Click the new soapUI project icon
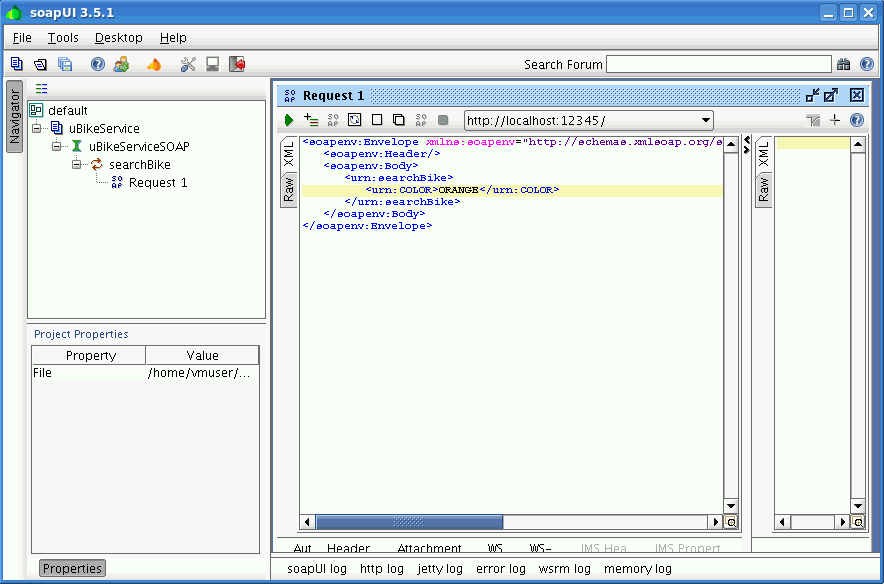 click(x=17, y=64)
